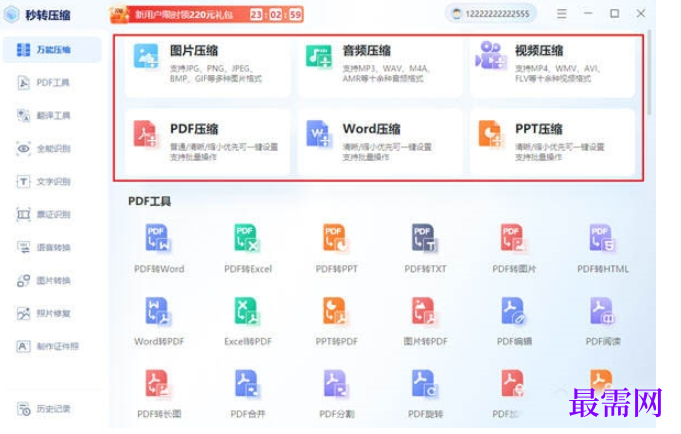Open the hamburger menu in title bar

(562, 14)
